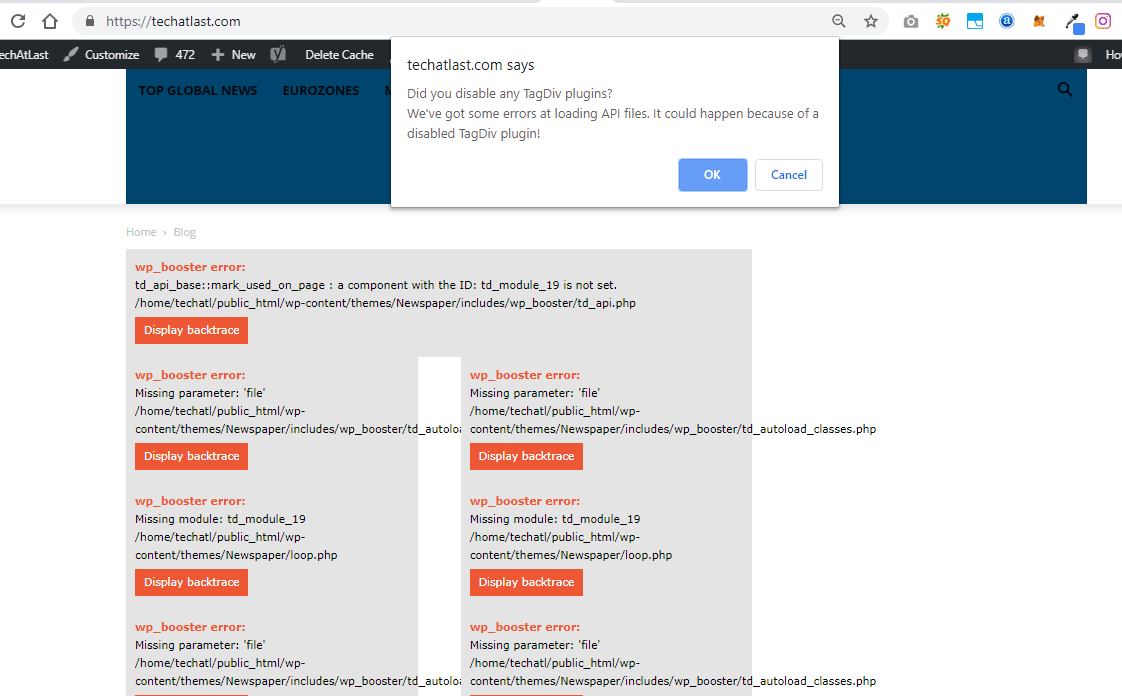The height and width of the screenshot is (696, 1122).
Task: Reload the page with the refresh icon
Action: coord(18,21)
